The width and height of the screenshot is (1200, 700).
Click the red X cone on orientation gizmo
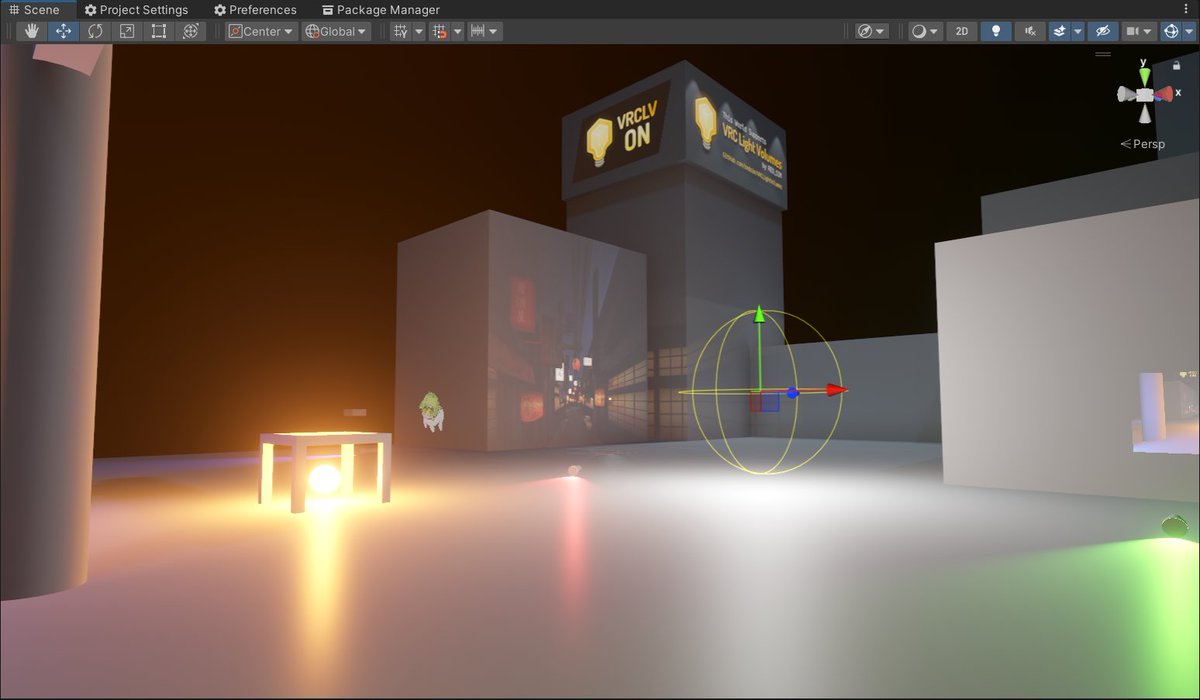click(1166, 94)
